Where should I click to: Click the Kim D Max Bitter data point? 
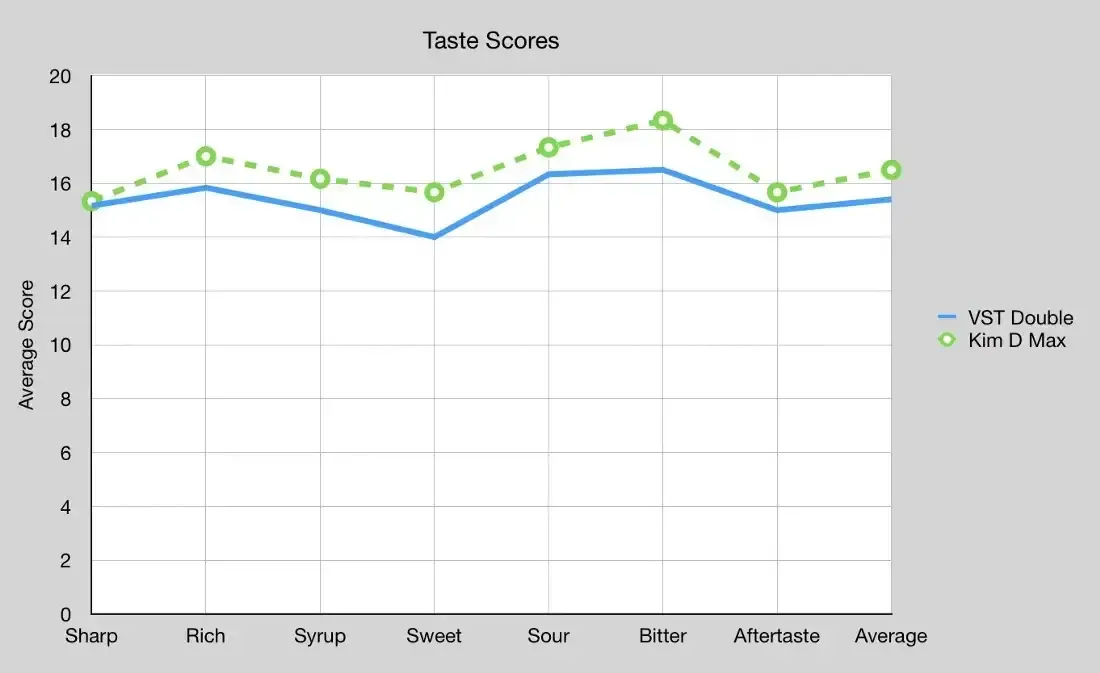coord(662,121)
